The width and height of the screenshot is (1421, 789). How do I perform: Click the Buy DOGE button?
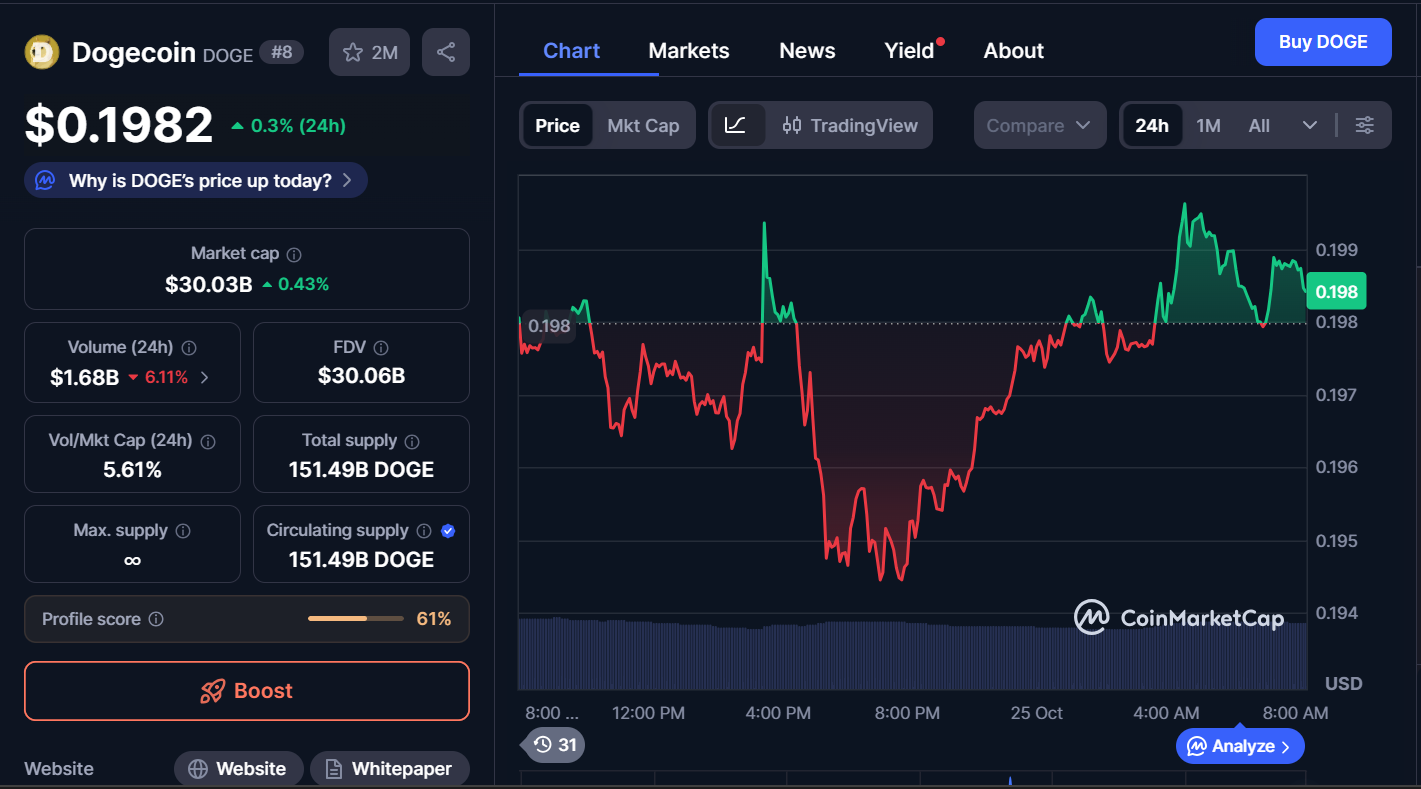tap(1322, 42)
